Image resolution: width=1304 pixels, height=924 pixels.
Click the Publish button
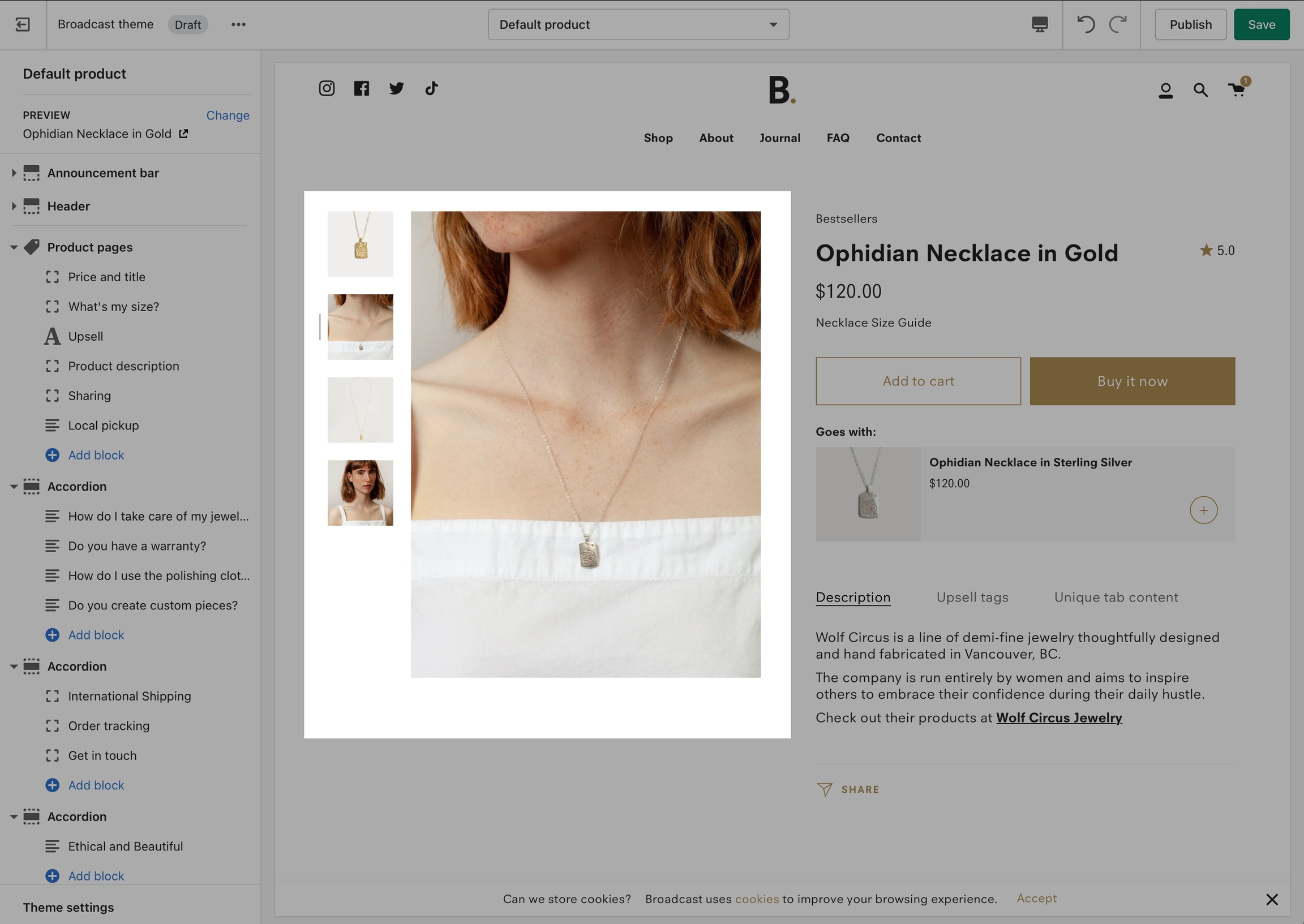[1190, 24]
